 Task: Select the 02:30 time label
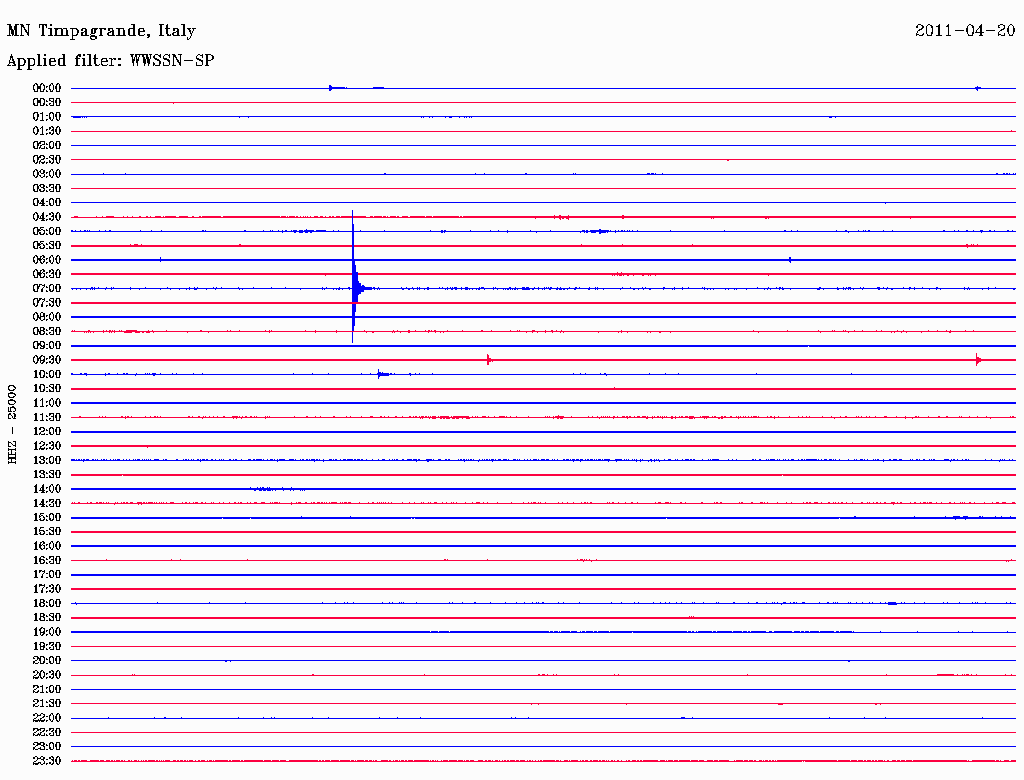47,160
